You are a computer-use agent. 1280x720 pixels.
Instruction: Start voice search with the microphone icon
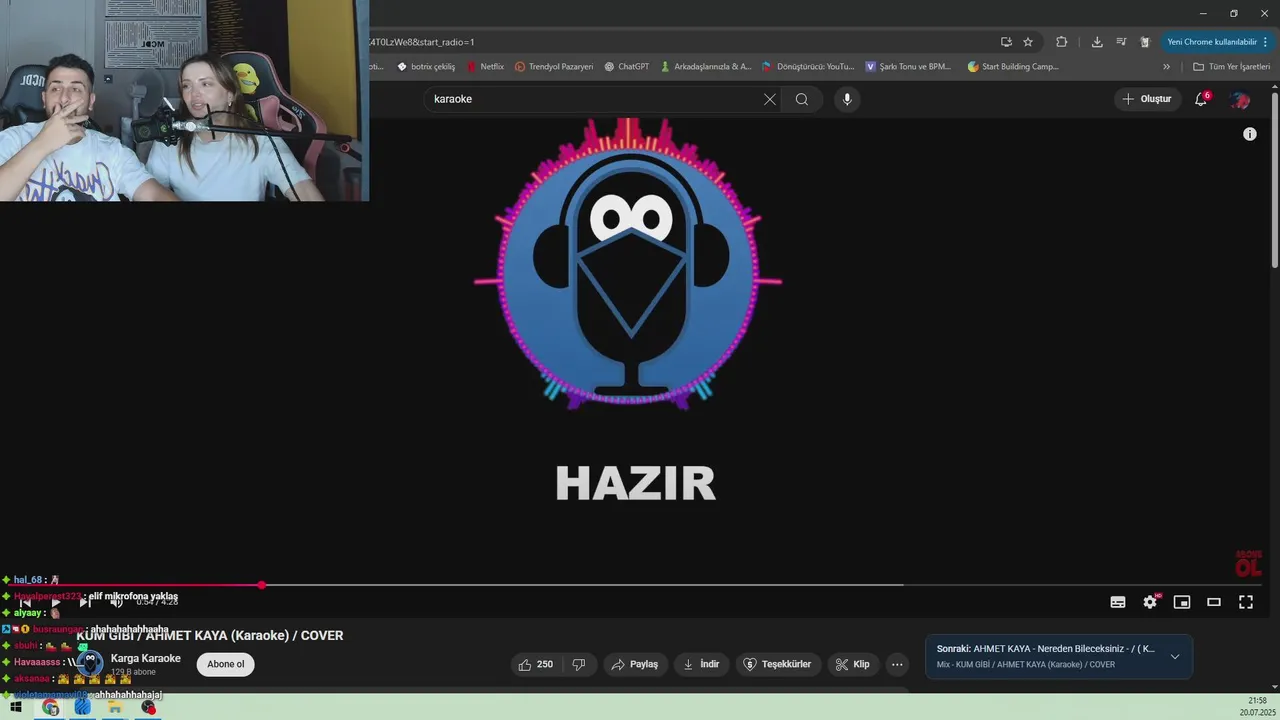coord(847,99)
